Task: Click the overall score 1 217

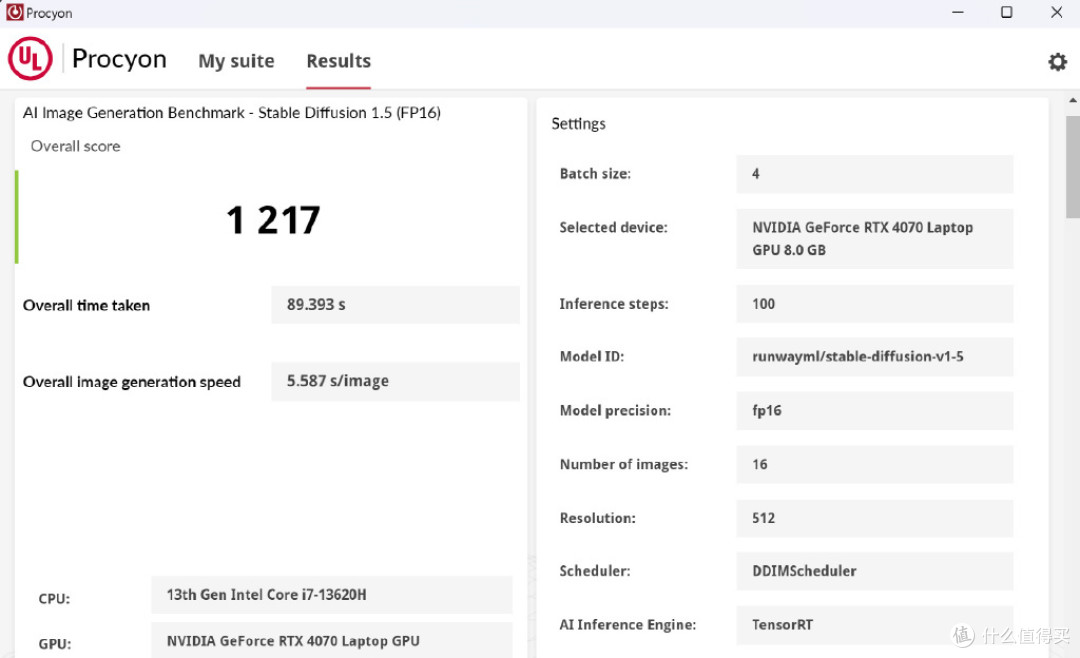Action: point(273,220)
